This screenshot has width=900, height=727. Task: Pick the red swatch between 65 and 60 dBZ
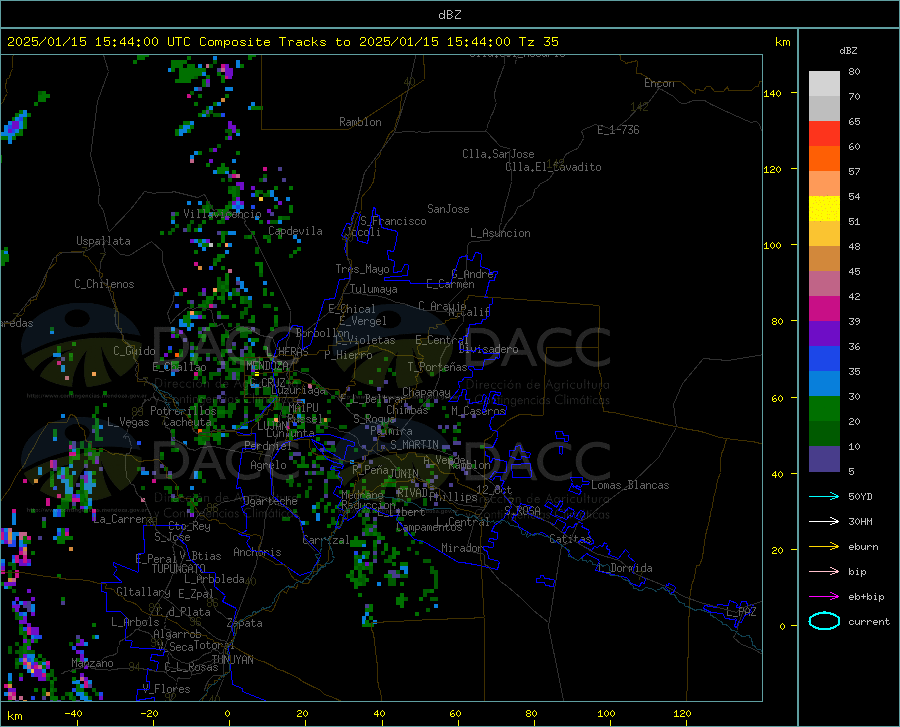[x=824, y=134]
